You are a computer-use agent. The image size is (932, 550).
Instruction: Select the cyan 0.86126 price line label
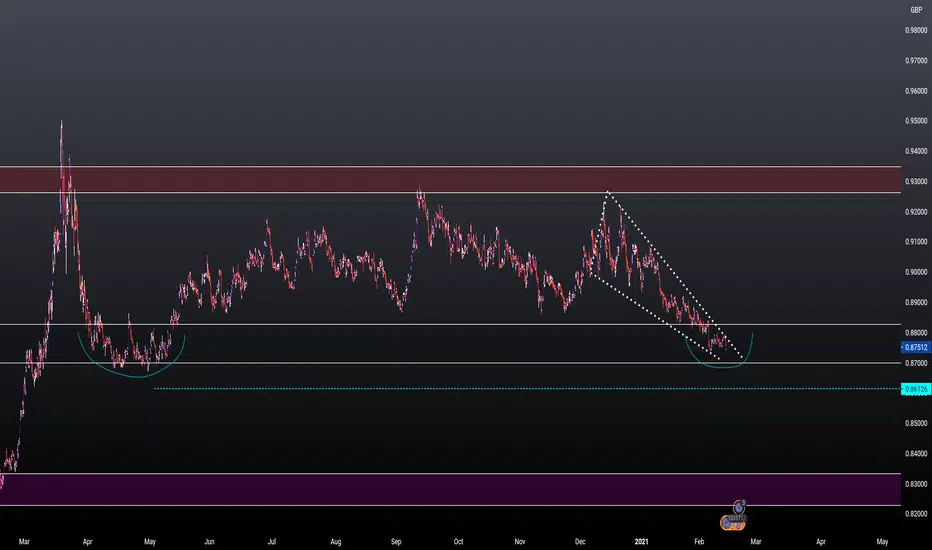point(916,389)
